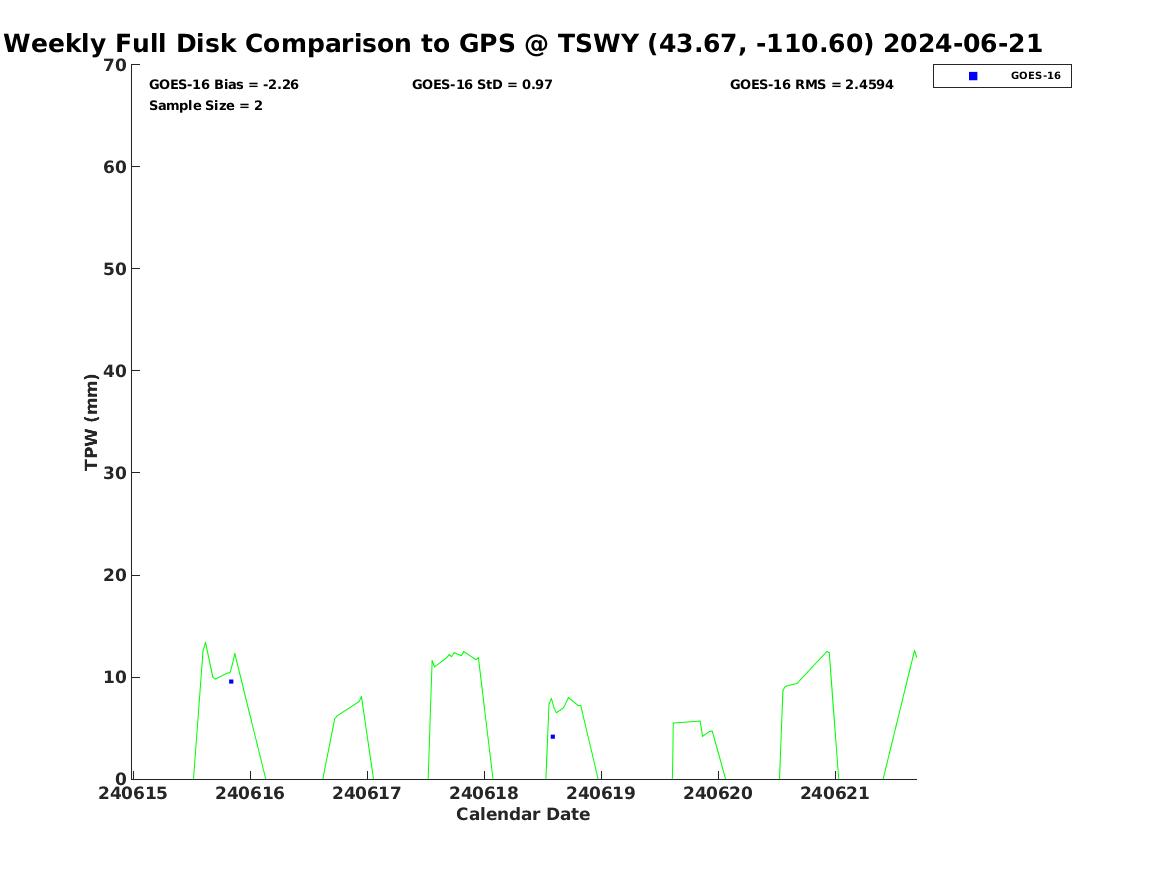This screenshot has width=1167, height=875.
Task: Click the GOES-16 StD = 0.97 text
Action: coord(482,85)
